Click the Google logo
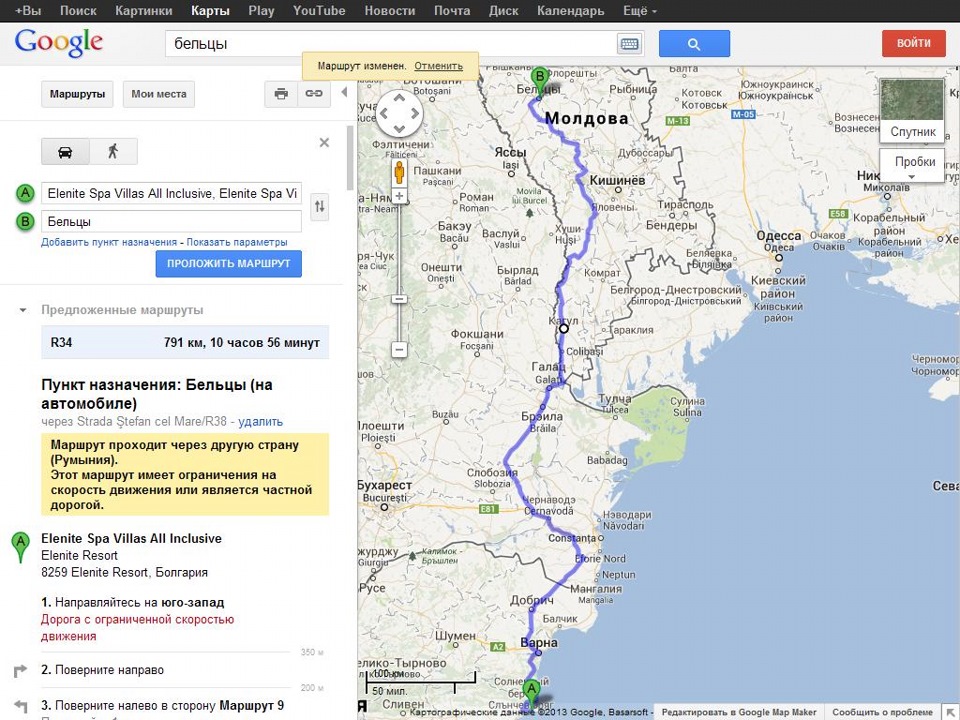The width and height of the screenshot is (960, 720). [x=59, y=43]
